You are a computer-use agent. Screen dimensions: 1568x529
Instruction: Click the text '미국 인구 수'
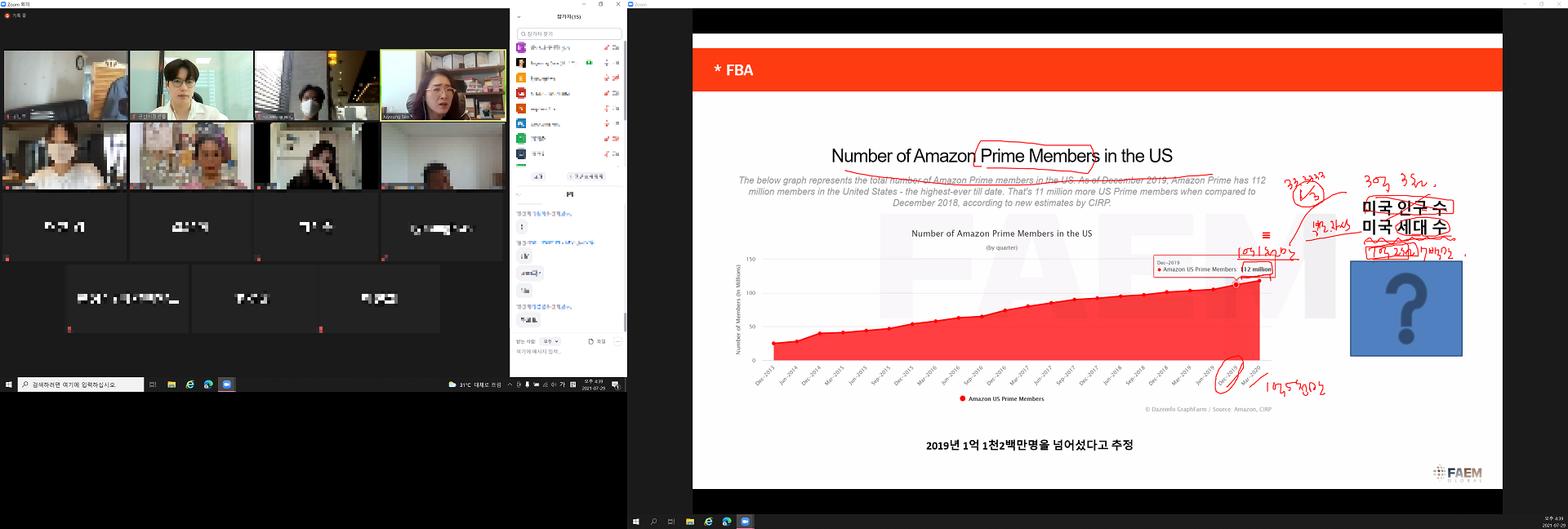1405,207
